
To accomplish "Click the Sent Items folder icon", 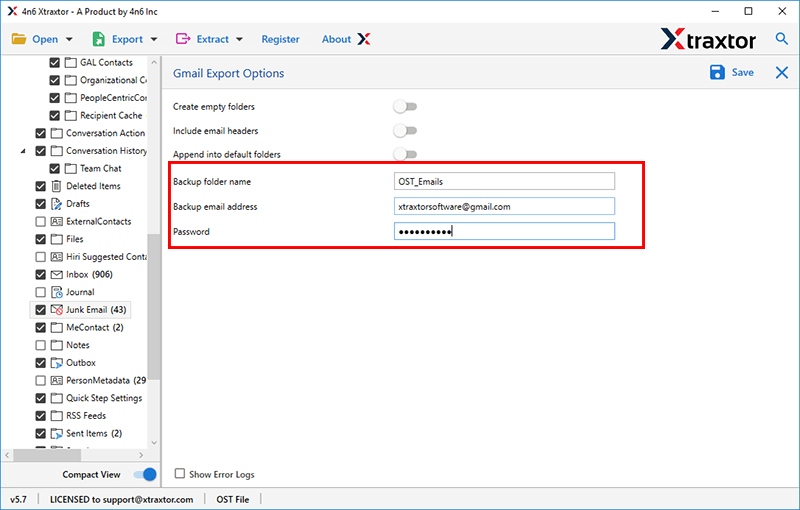I will point(57,434).
